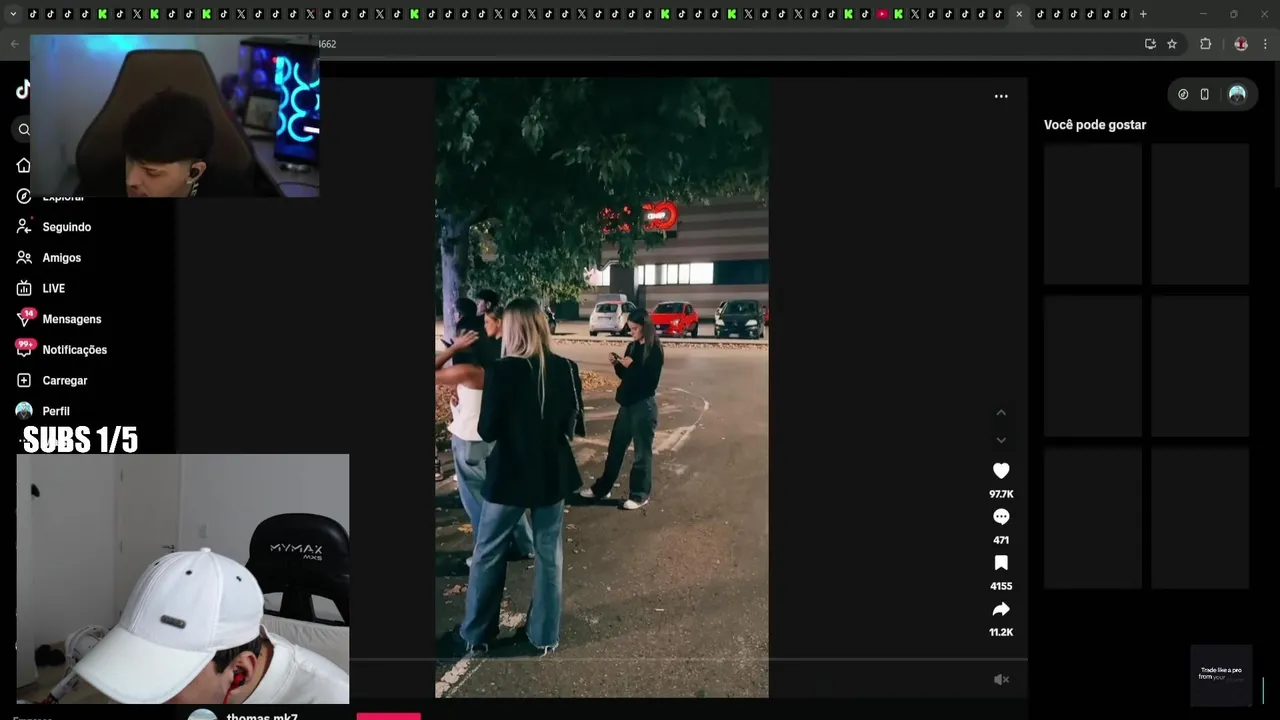Open Chrome's three-dot menu
The width and height of the screenshot is (1280, 720).
[1266, 44]
